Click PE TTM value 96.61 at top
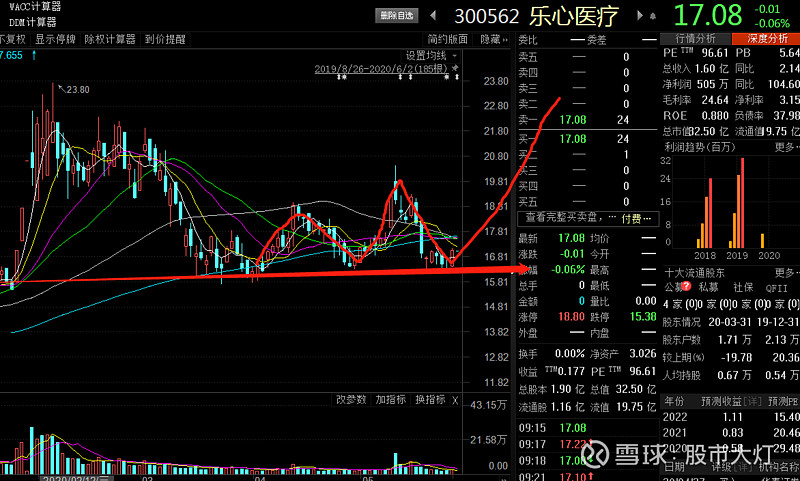Screen dimensions: 800x481 715,53
